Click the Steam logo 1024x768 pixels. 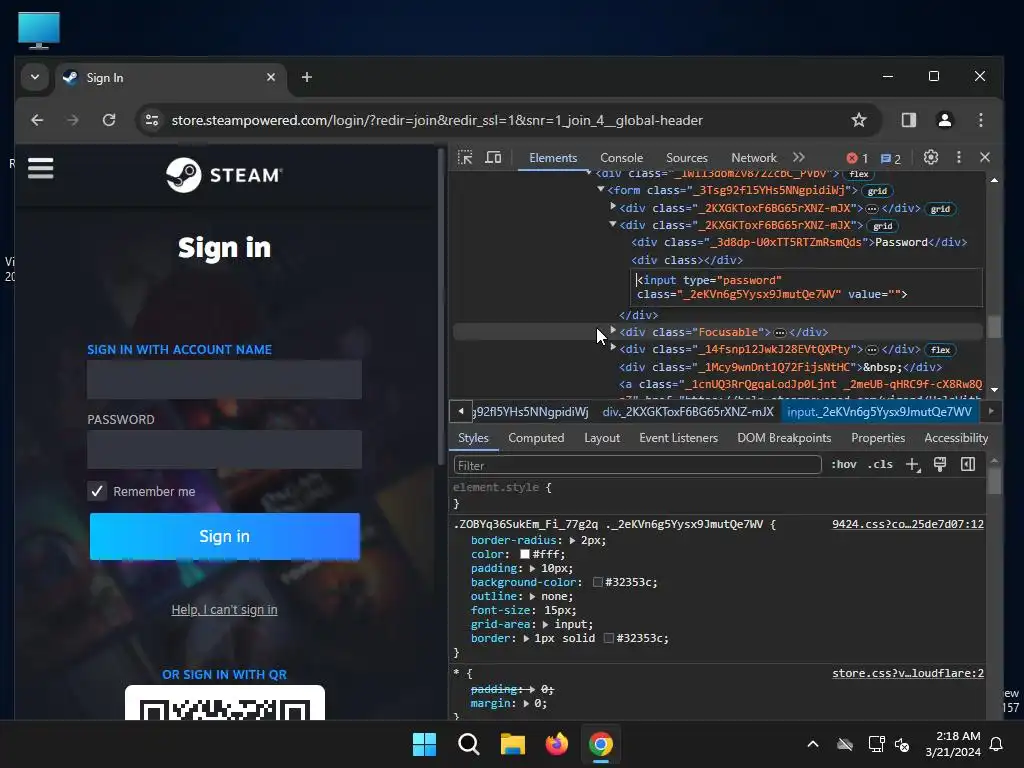224,175
